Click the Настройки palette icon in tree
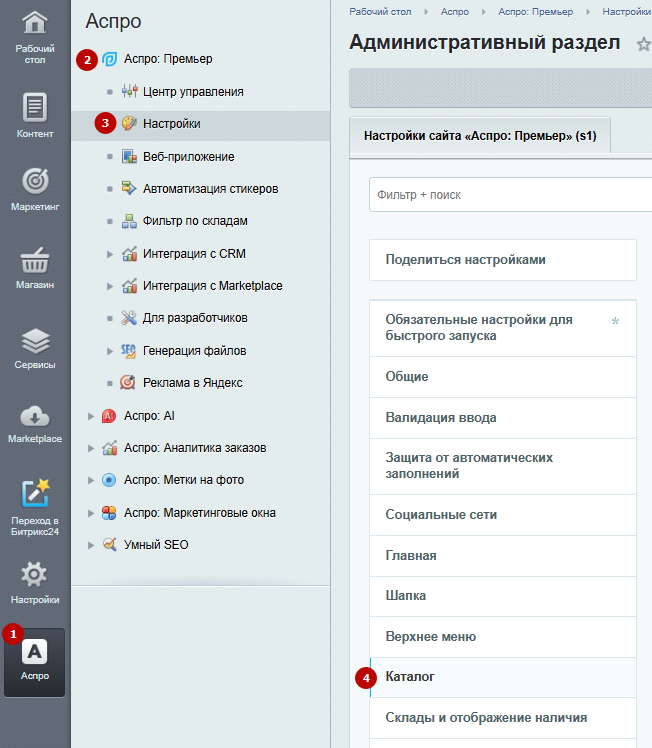The width and height of the screenshot is (652, 748). pos(129,124)
